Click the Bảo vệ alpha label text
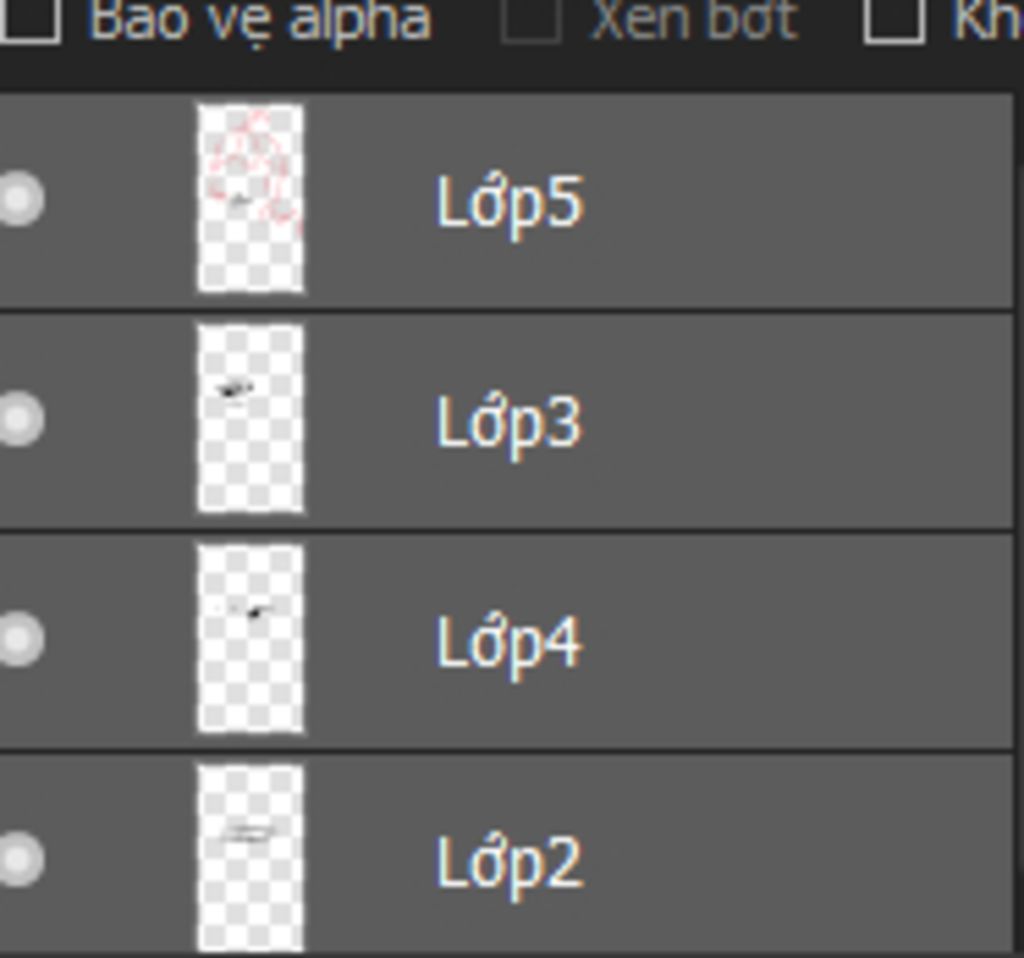The height and width of the screenshot is (958, 1024). [x=260, y=21]
